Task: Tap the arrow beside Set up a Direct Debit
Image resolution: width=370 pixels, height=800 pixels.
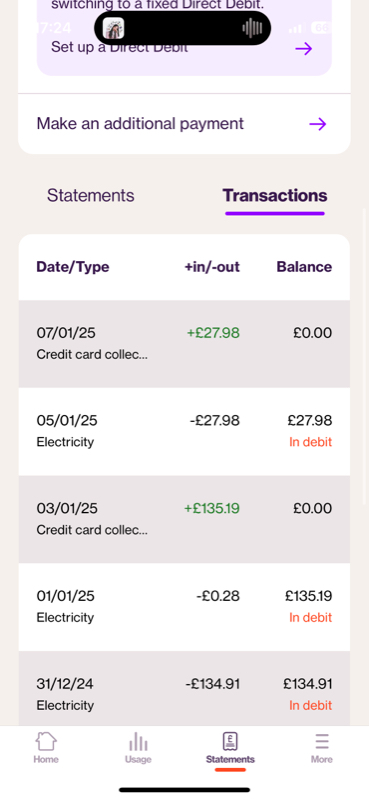Action: tap(304, 49)
